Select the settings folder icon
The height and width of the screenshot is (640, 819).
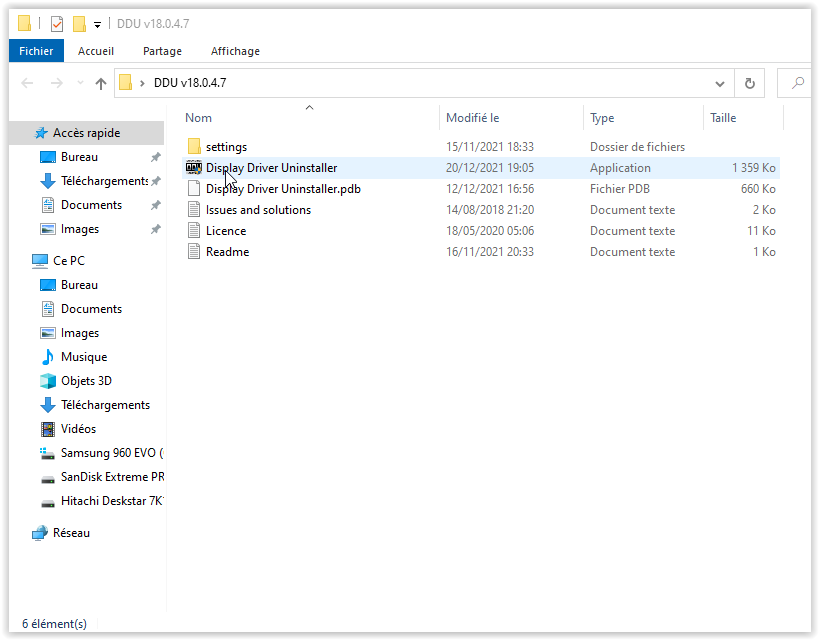[194, 146]
